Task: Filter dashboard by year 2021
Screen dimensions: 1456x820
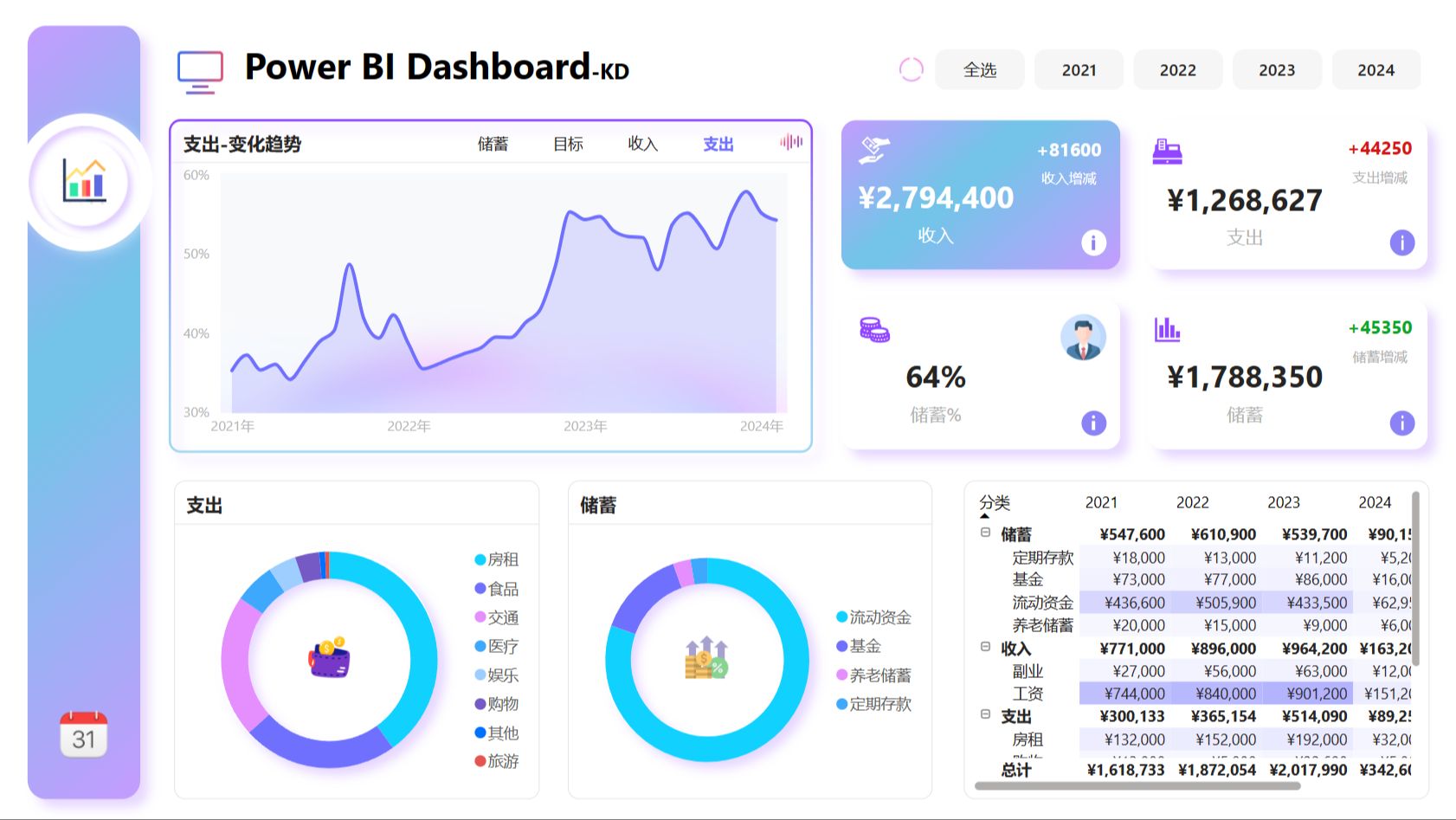Action: [x=1079, y=70]
